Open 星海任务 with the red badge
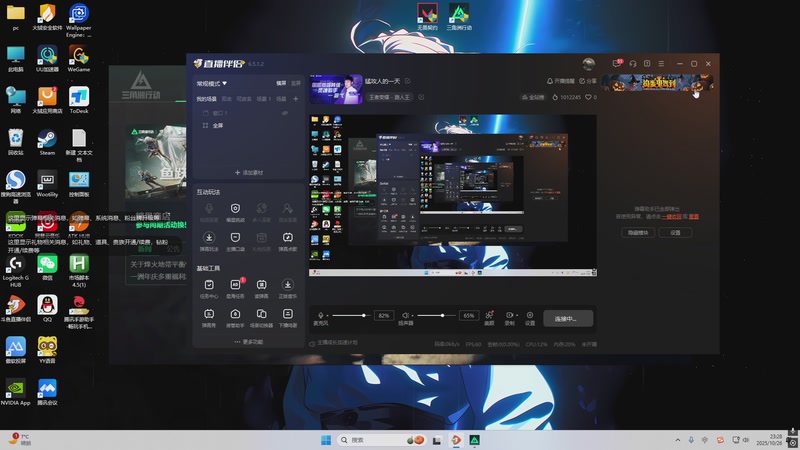The width and height of the screenshot is (800, 450). point(235,285)
